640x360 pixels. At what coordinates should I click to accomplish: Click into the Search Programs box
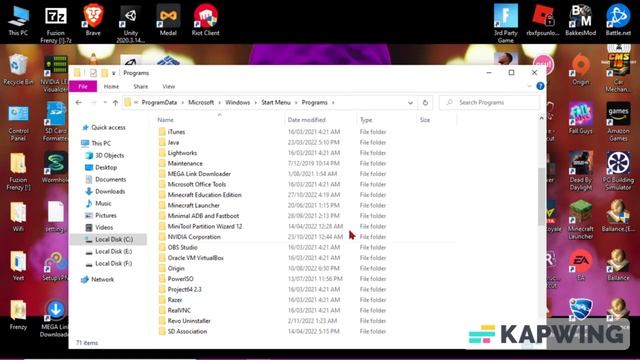click(489, 102)
